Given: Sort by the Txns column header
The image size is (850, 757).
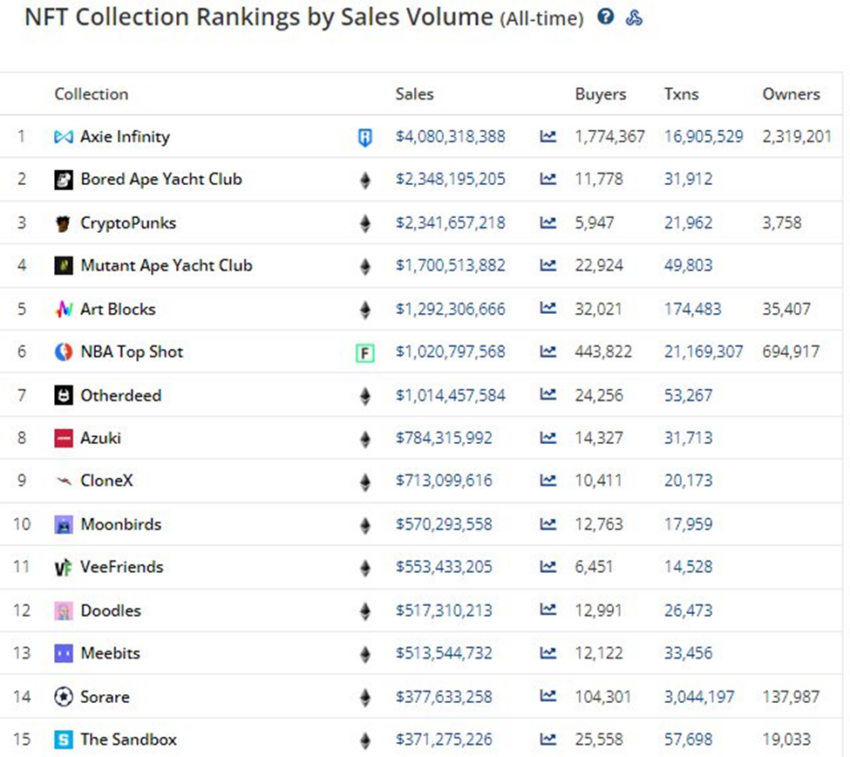Looking at the screenshot, I should 681,94.
